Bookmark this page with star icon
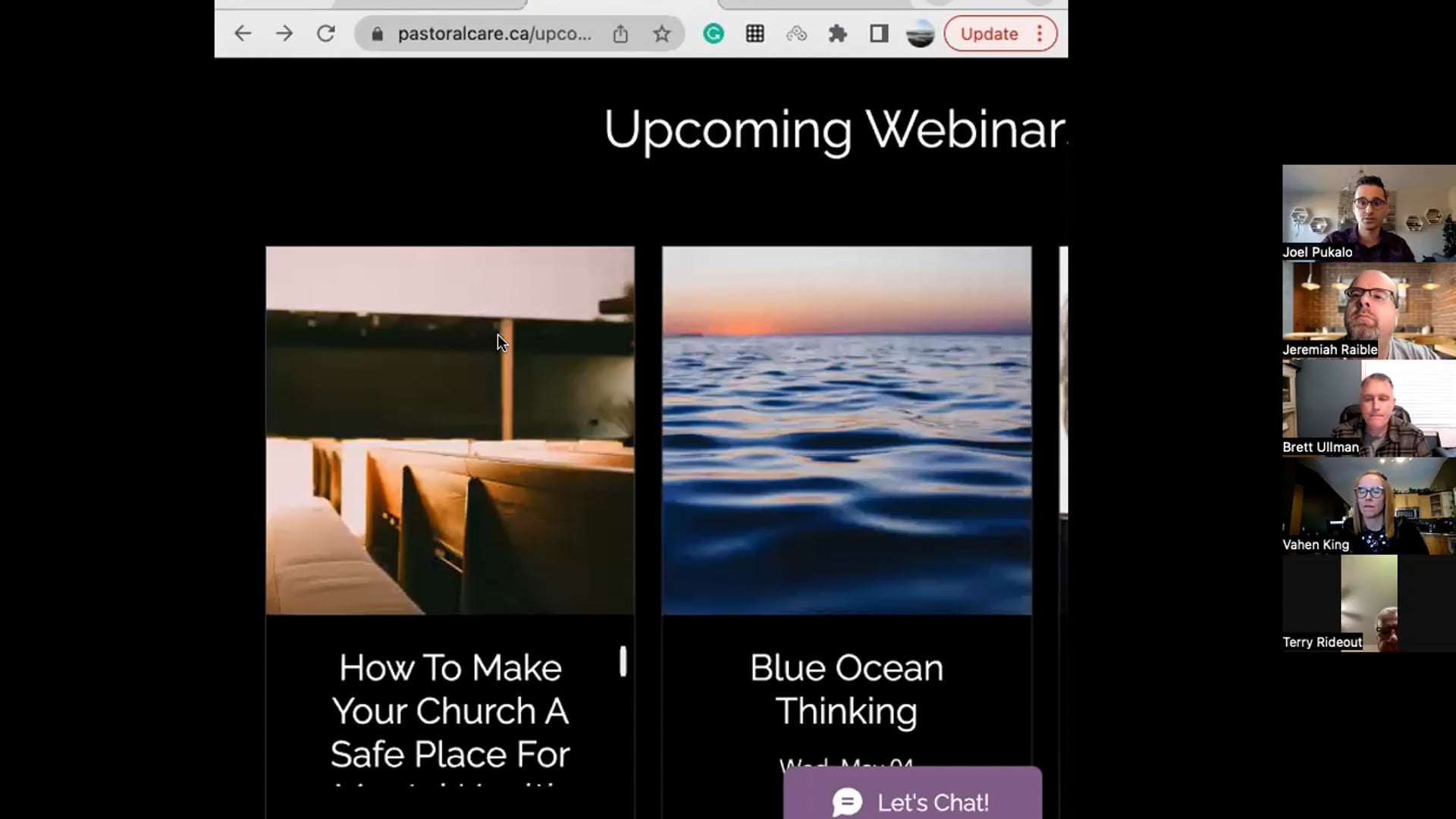 tap(662, 34)
